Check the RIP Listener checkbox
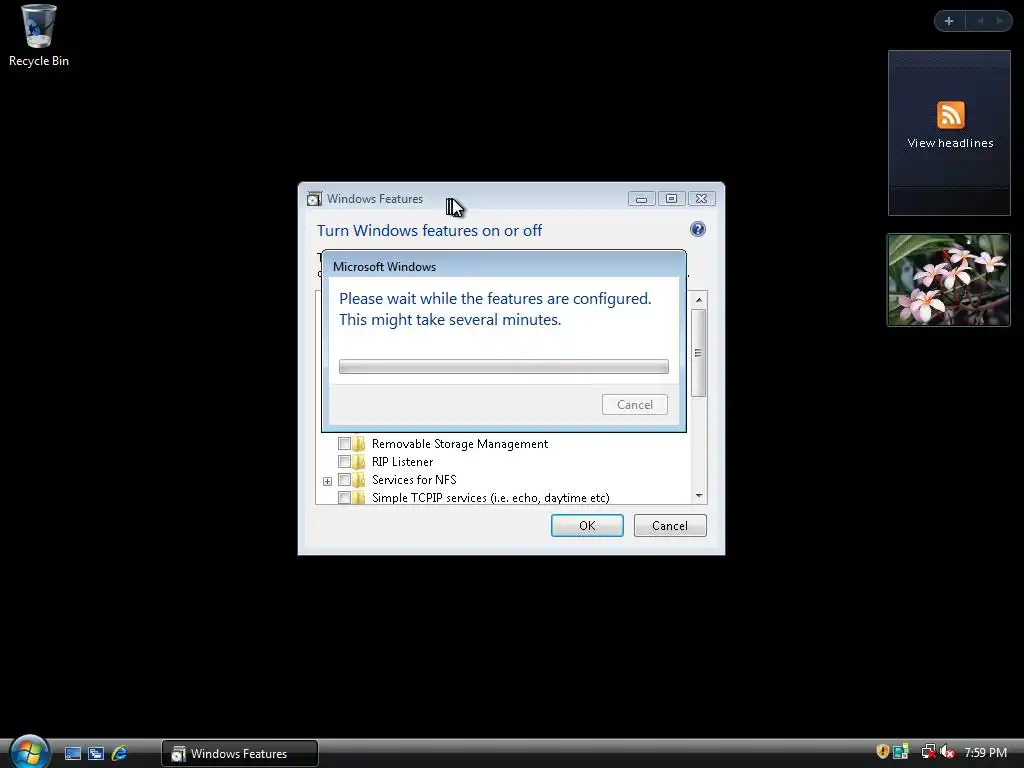 tap(344, 462)
